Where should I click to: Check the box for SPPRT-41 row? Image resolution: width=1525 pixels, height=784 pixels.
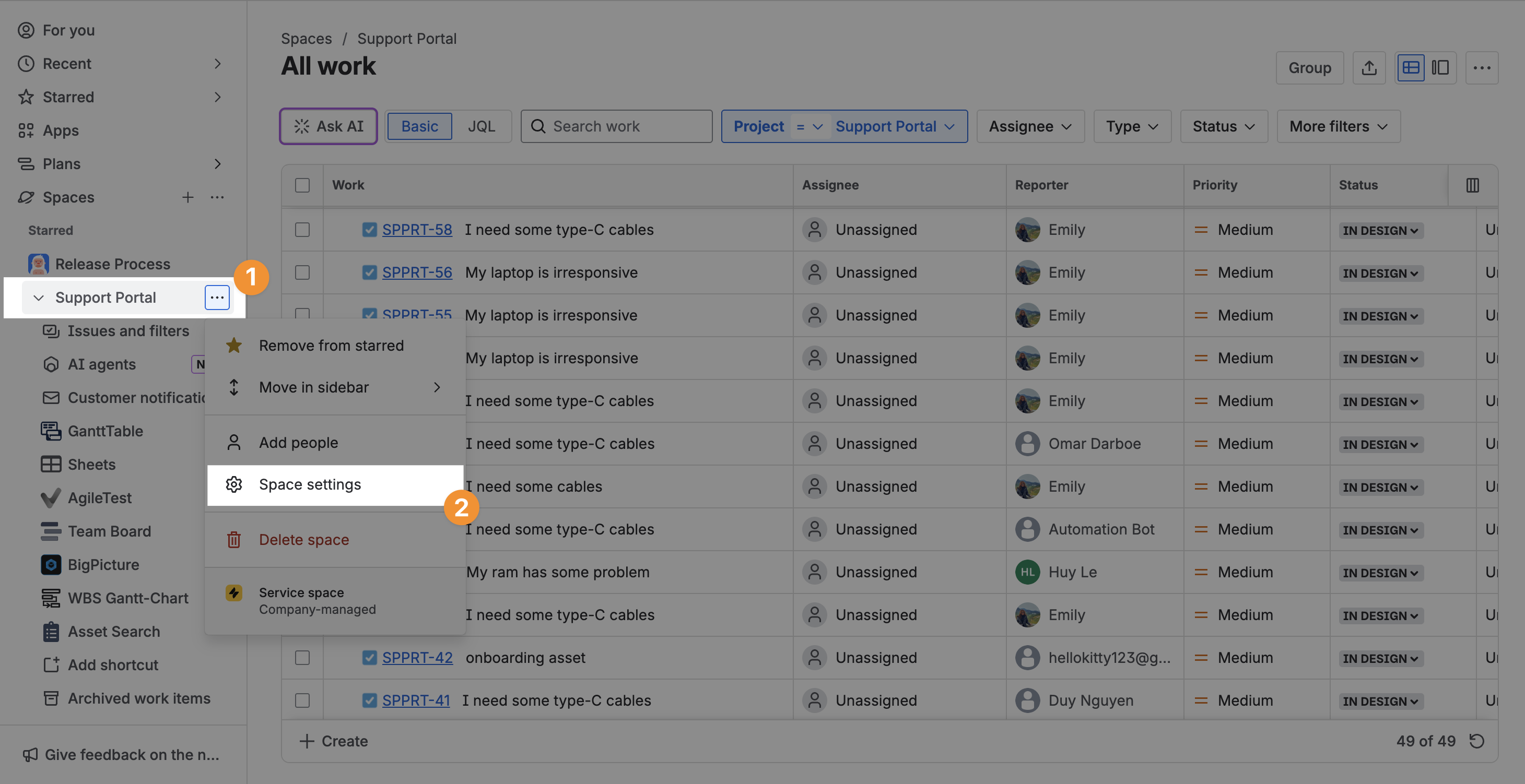pyautogui.click(x=302, y=700)
